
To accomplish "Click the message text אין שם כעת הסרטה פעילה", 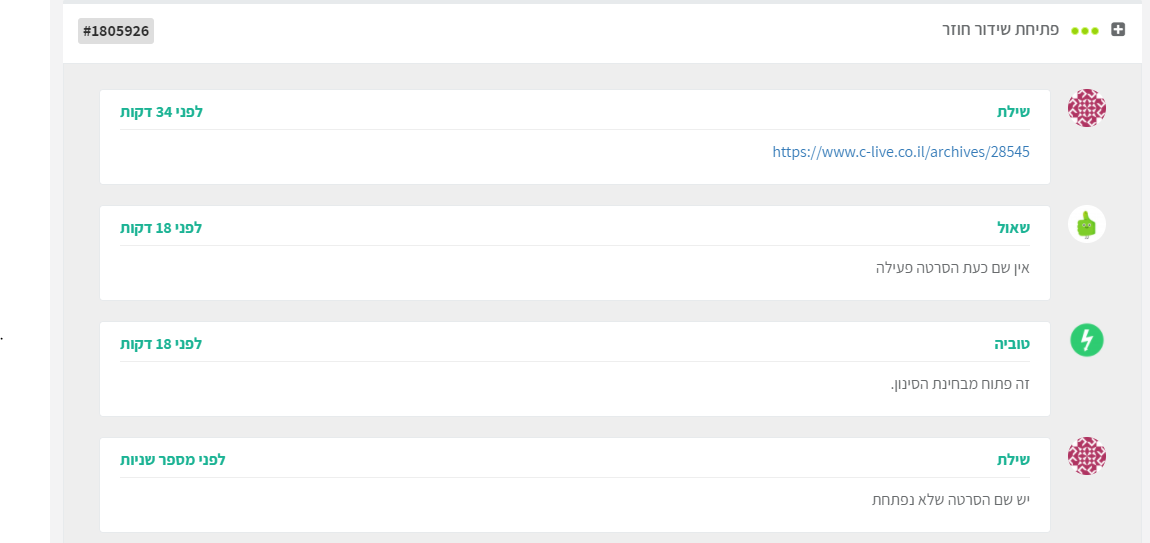I will 951,268.
